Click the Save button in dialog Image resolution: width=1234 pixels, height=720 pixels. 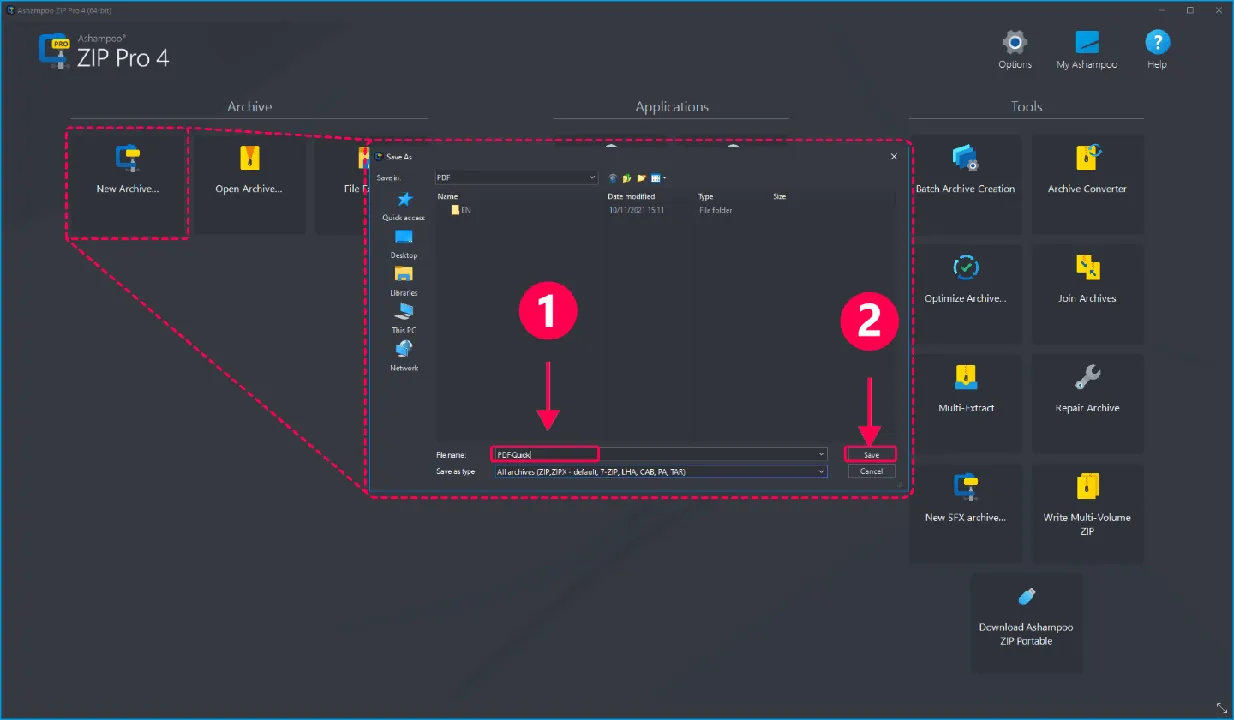[871, 454]
